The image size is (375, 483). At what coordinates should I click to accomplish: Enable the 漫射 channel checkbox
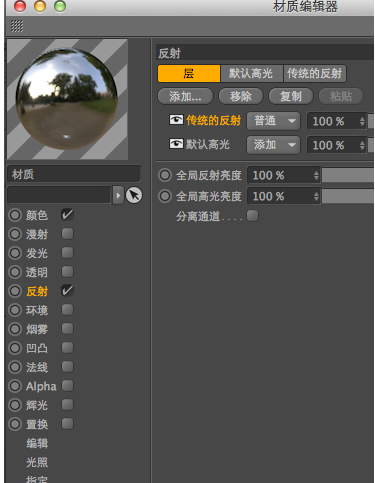coord(67,234)
